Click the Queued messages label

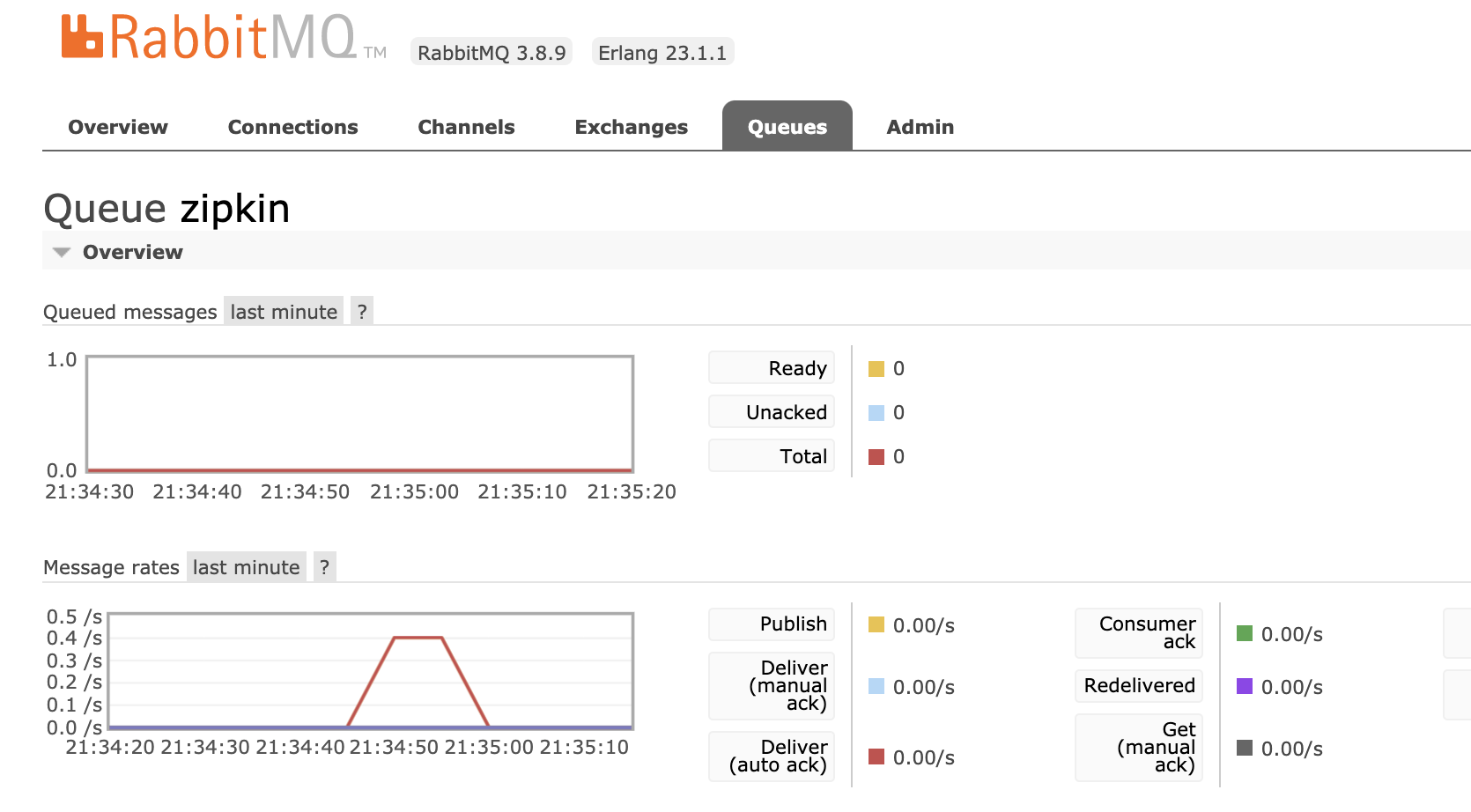(130, 312)
